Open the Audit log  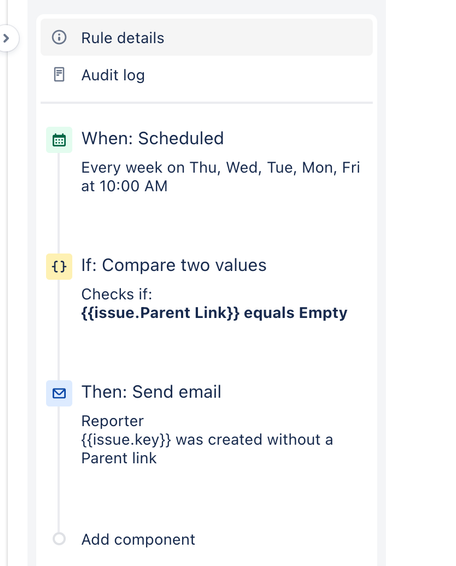(x=207, y=75)
